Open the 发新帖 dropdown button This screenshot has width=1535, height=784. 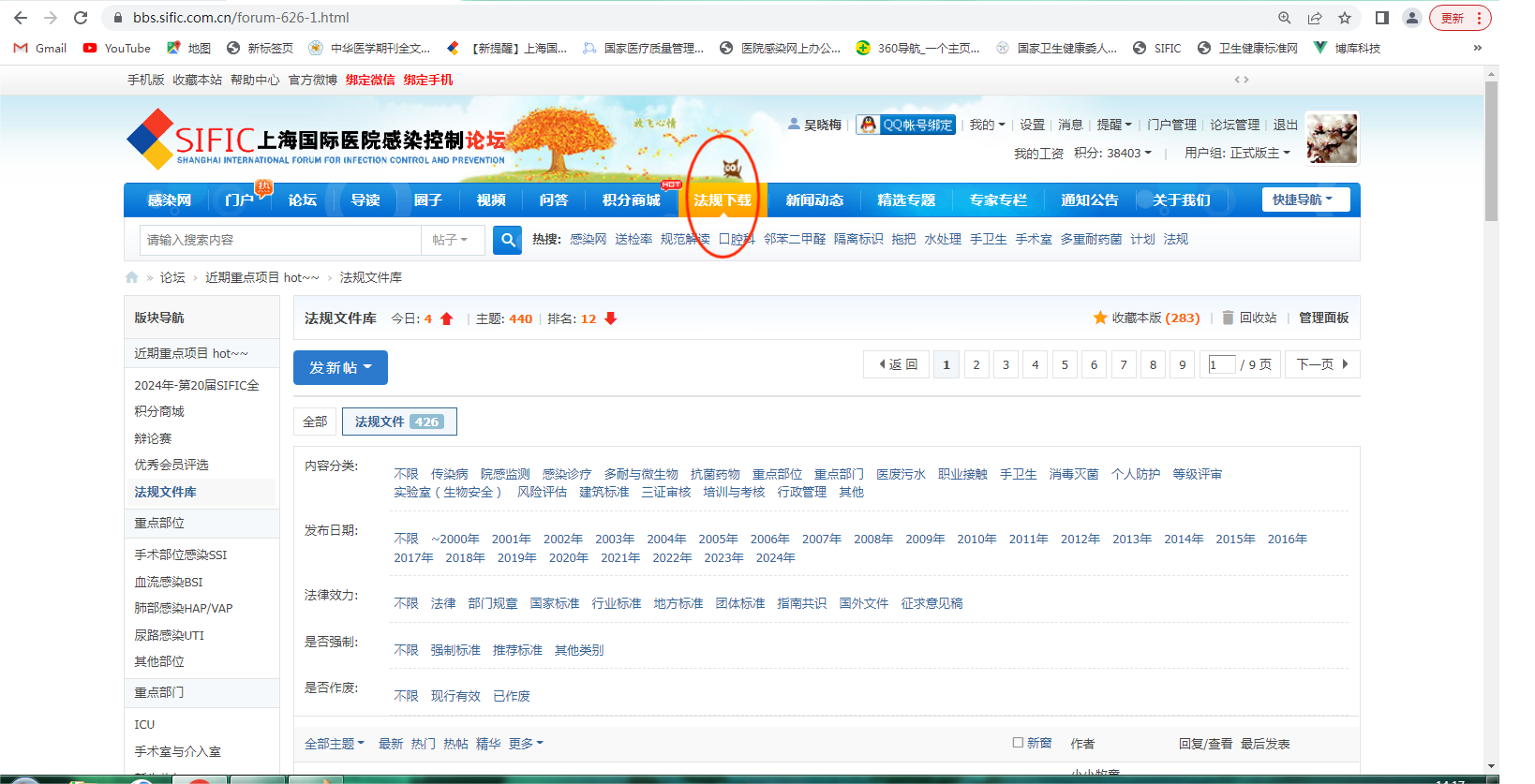(x=340, y=367)
